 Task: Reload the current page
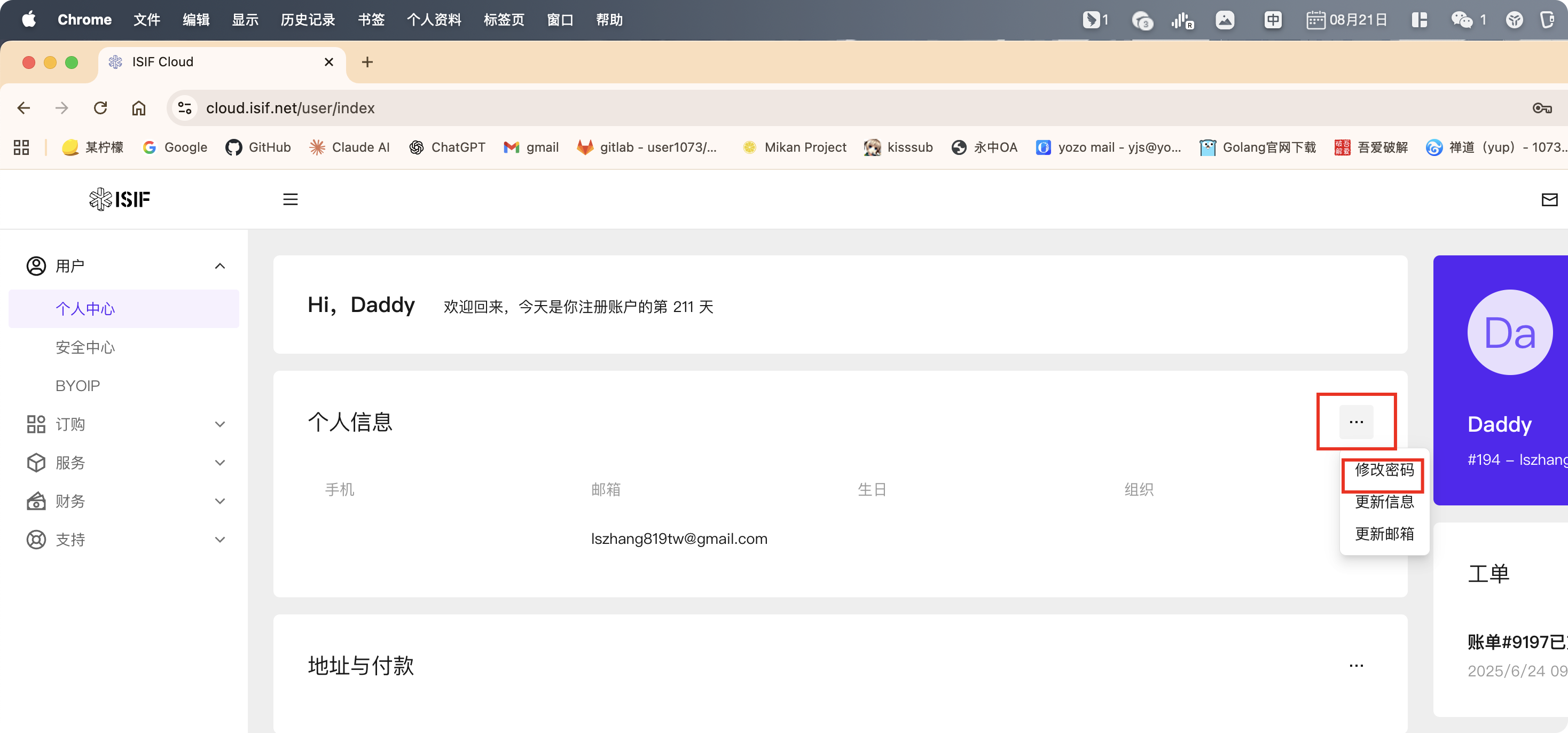point(100,108)
